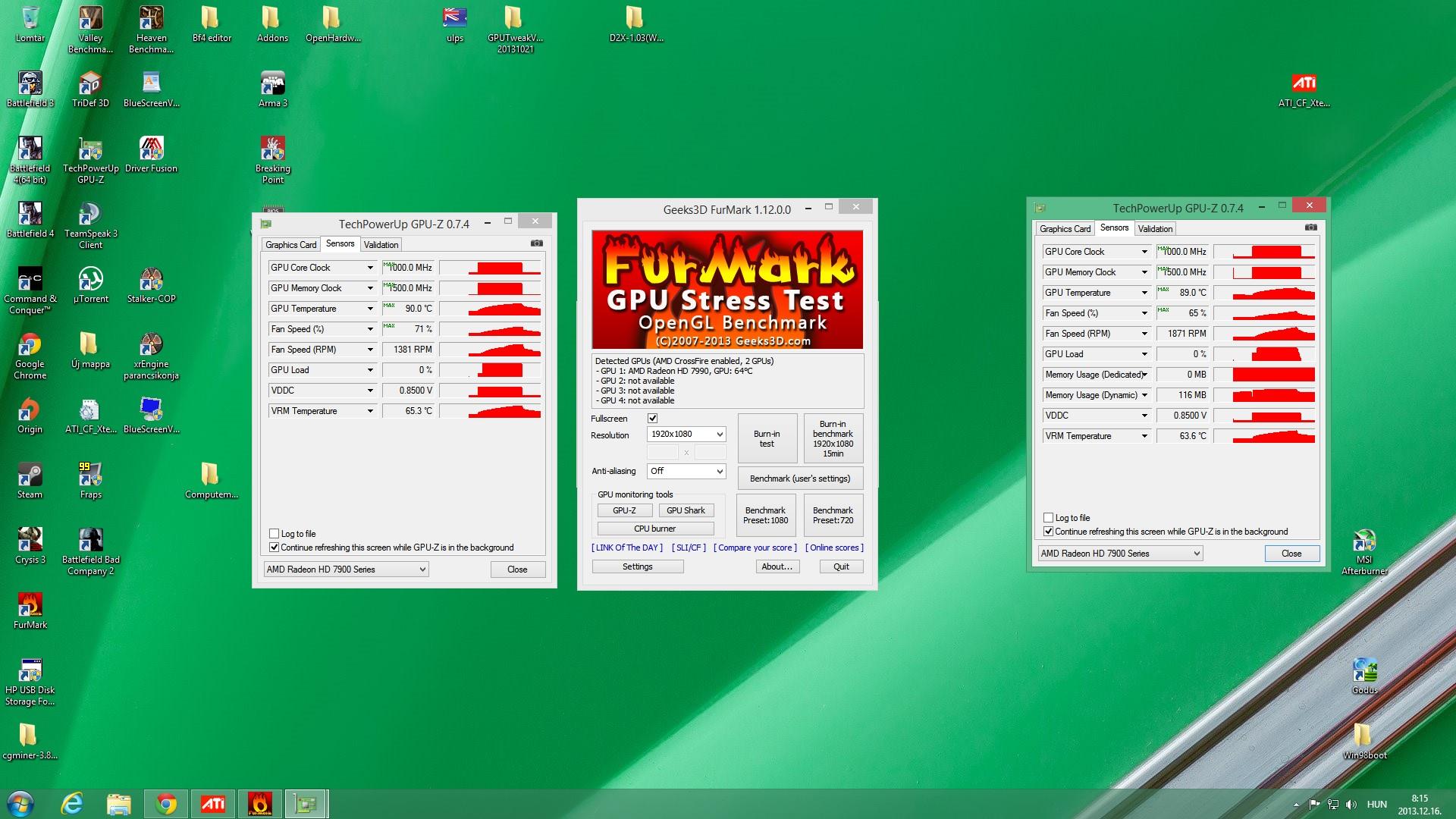
Task: Click the volume icon in system tray
Action: (x=1351, y=805)
